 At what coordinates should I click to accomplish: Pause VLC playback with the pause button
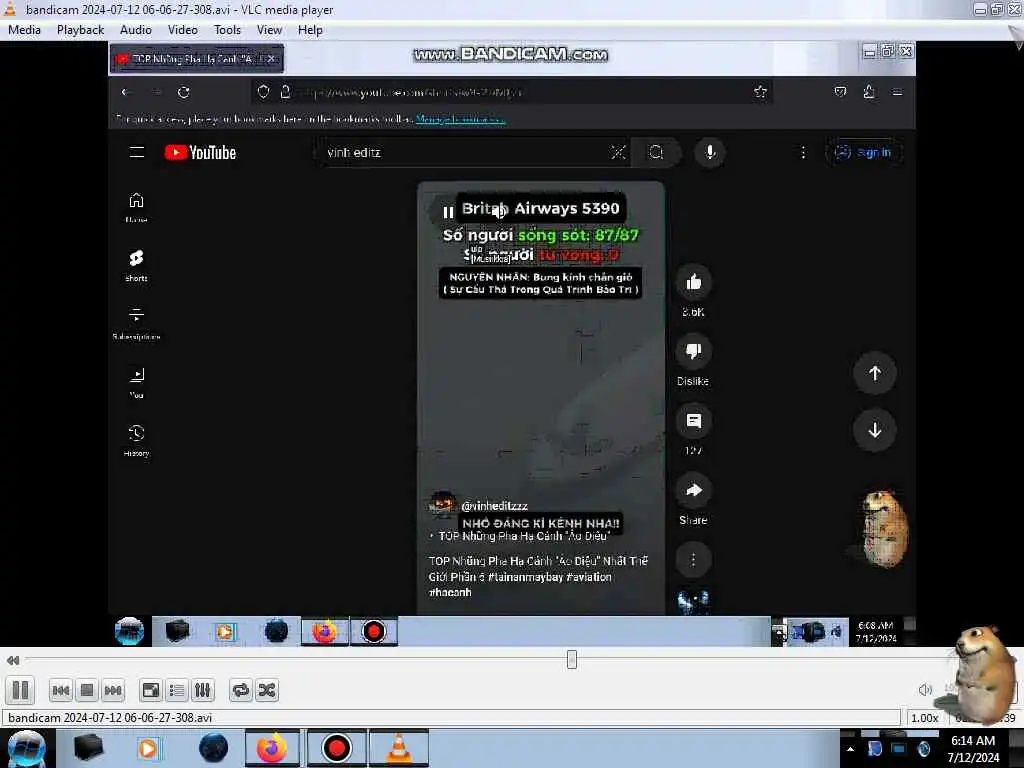(x=20, y=690)
